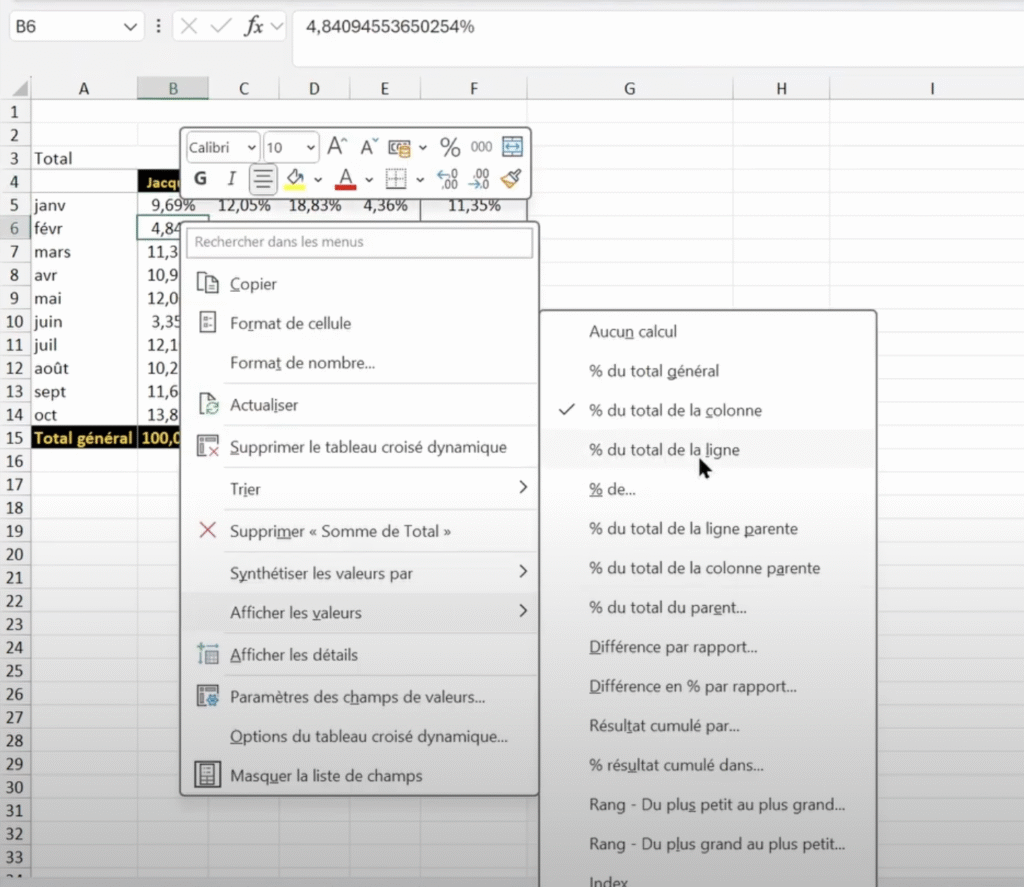1024x887 pixels.
Task: Increase font size in mini toolbar
Action: coord(337,146)
